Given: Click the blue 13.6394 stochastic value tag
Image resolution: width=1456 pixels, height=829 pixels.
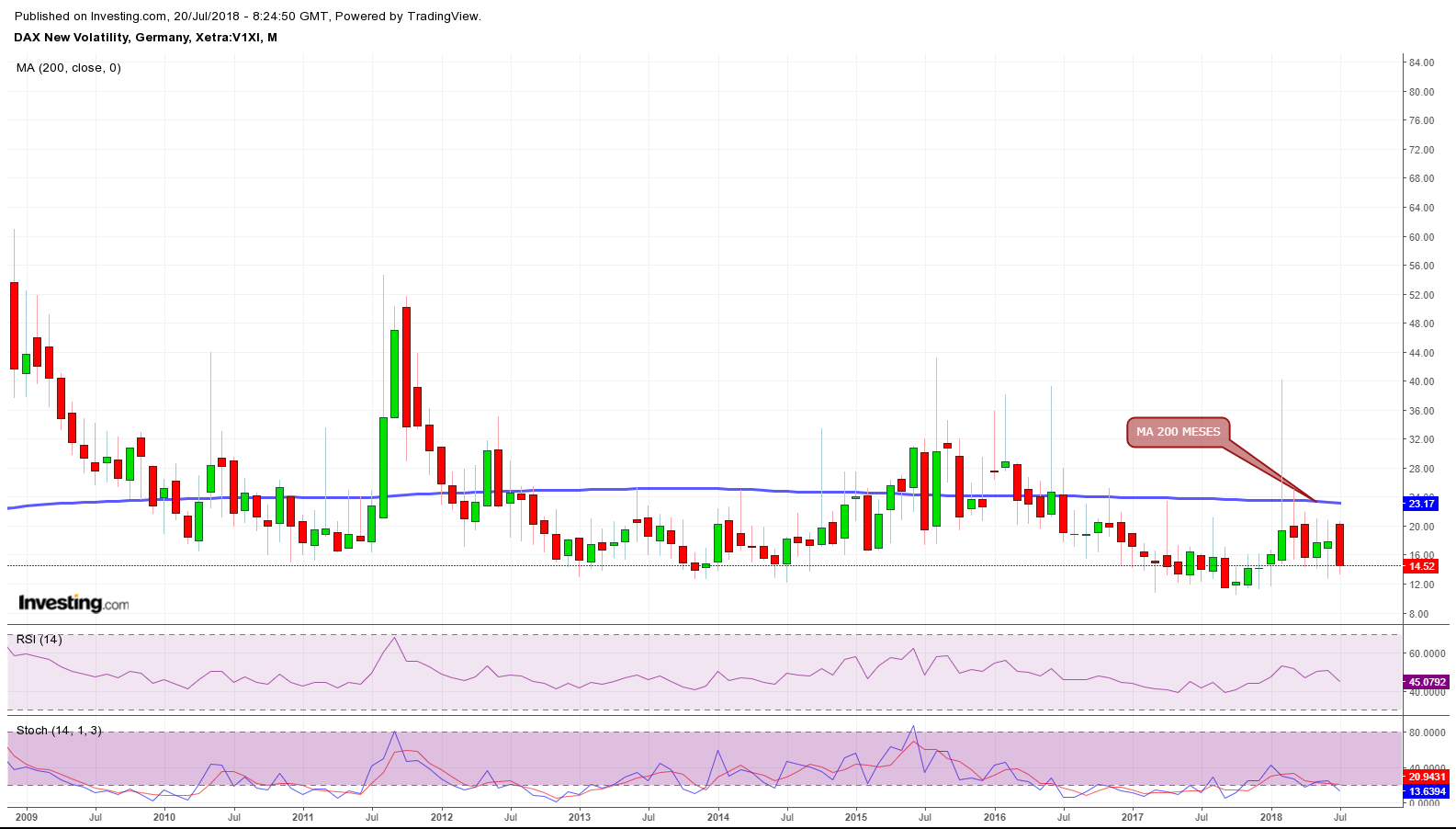Looking at the screenshot, I should (1427, 791).
